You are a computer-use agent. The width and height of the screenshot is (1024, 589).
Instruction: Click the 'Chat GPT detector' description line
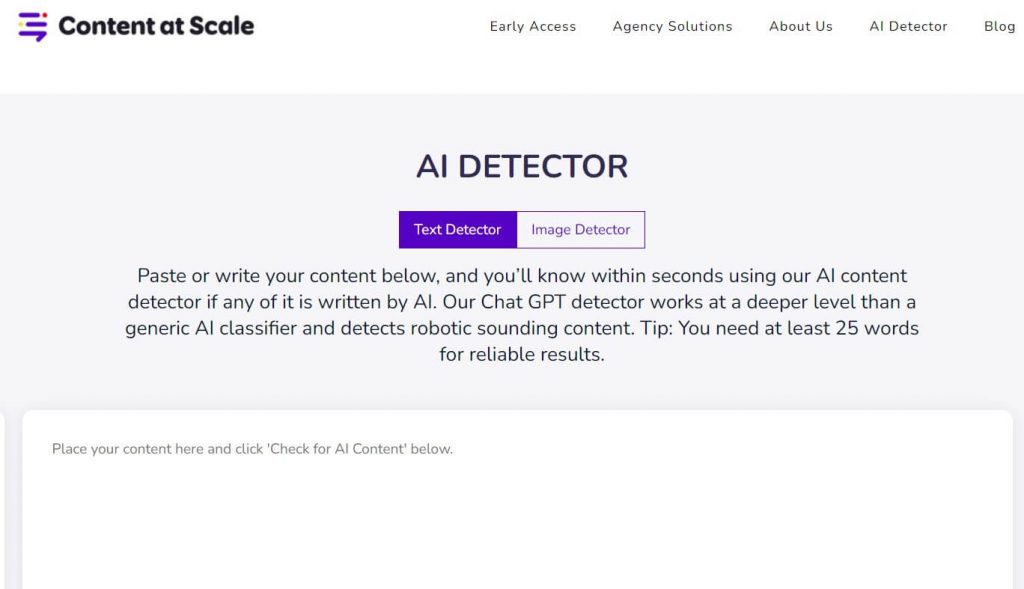(522, 301)
